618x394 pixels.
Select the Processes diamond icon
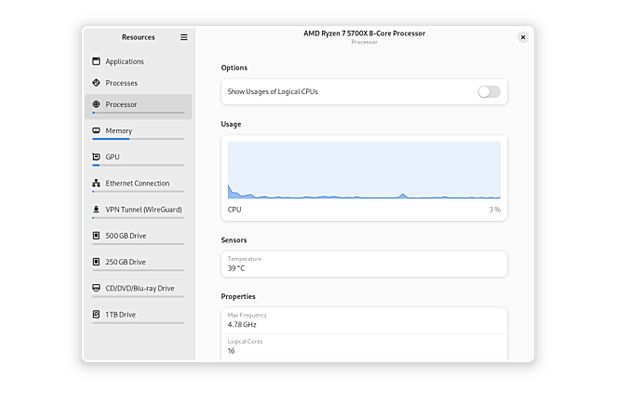pyautogui.click(x=96, y=83)
